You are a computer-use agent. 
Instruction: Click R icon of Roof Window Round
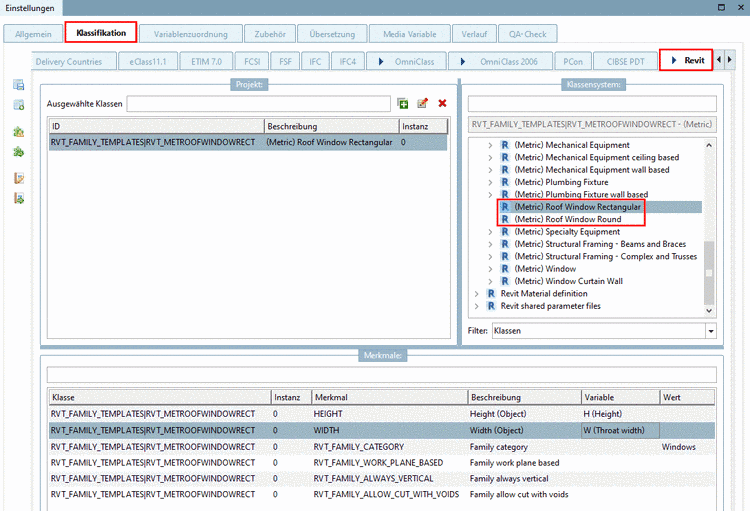pos(505,219)
